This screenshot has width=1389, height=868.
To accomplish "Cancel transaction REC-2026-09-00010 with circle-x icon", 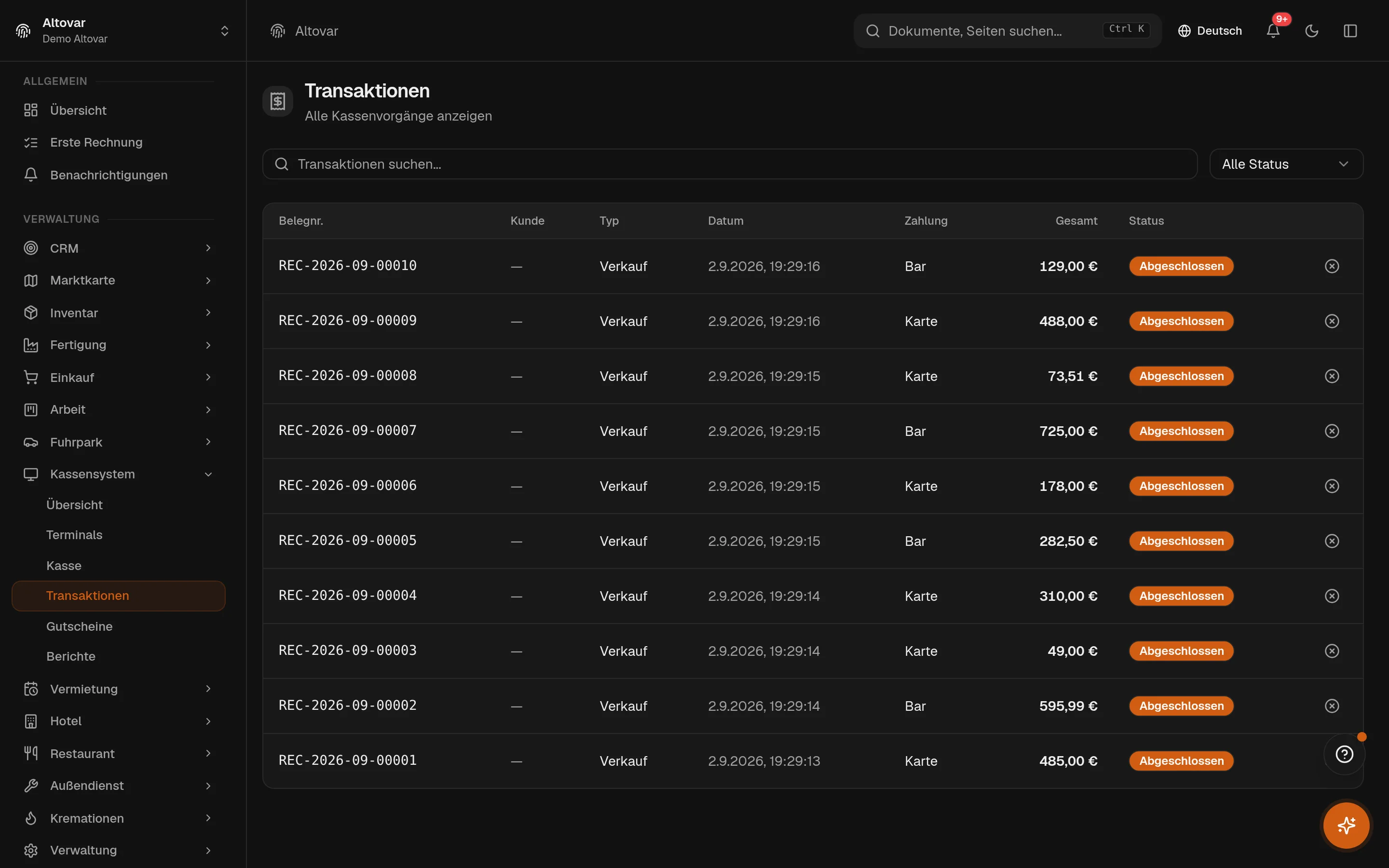I will [1332, 266].
